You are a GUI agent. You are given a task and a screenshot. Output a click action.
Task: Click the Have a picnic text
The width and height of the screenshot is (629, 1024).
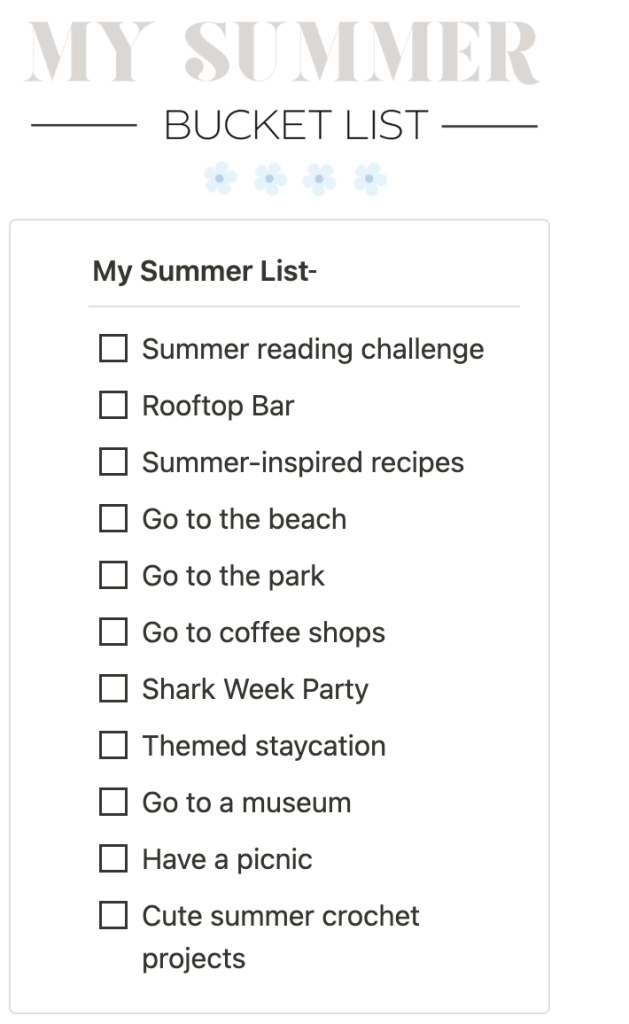pos(227,859)
